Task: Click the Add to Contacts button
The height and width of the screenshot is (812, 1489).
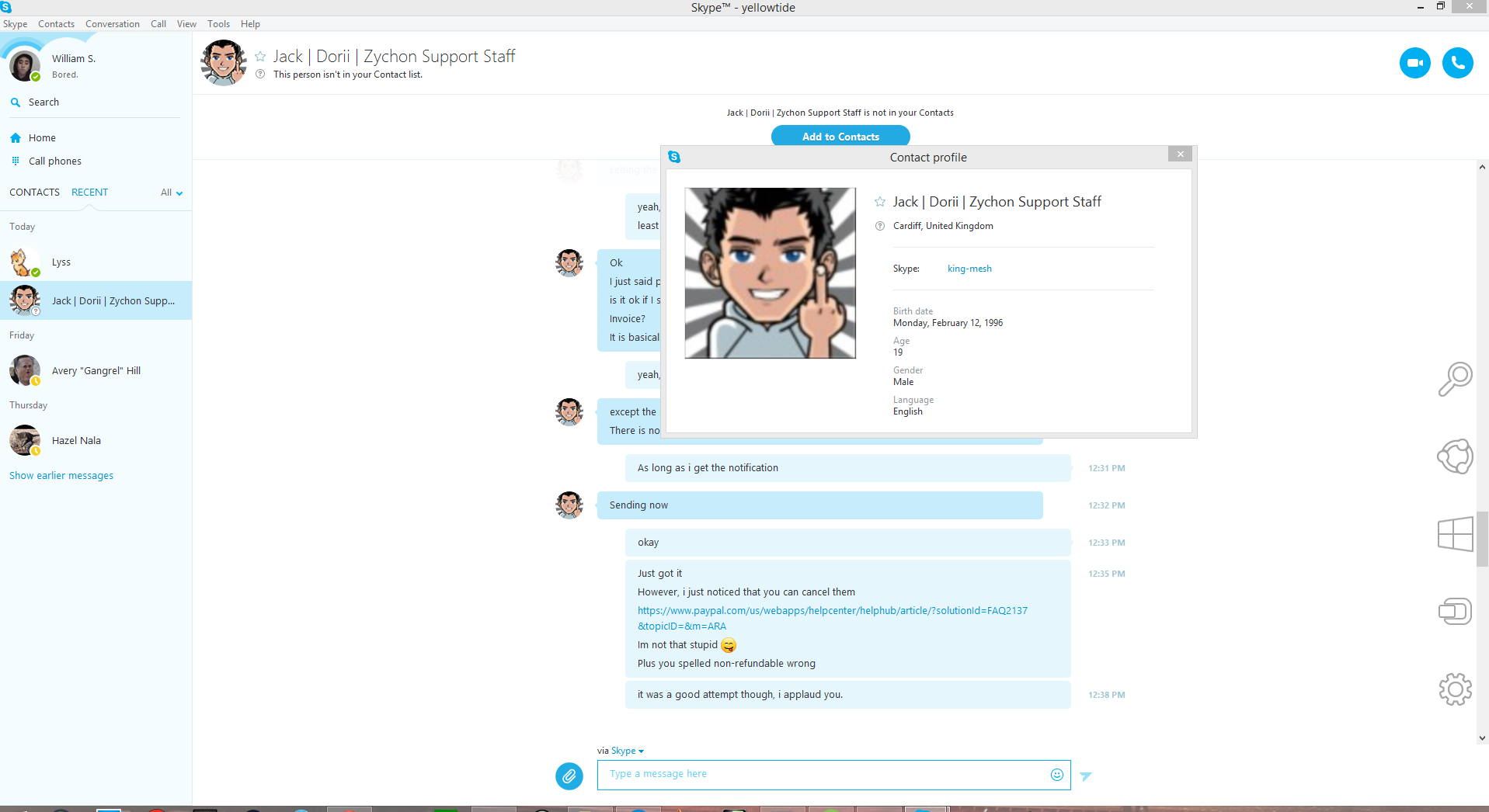Action: click(x=840, y=136)
